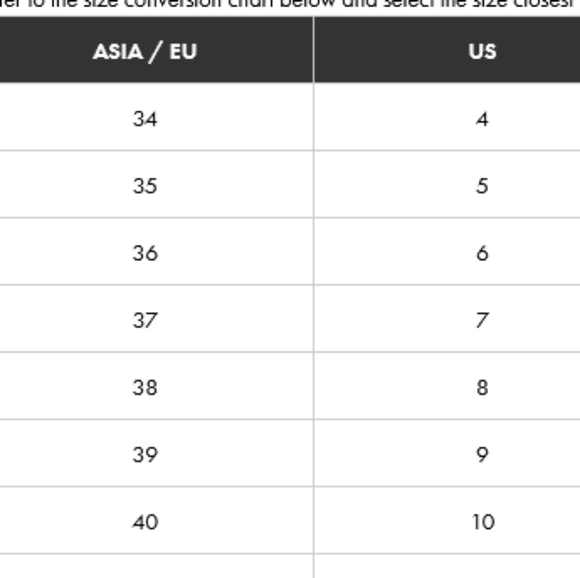580x578 pixels.
Task: Click US size 6 value
Action: [482, 254]
